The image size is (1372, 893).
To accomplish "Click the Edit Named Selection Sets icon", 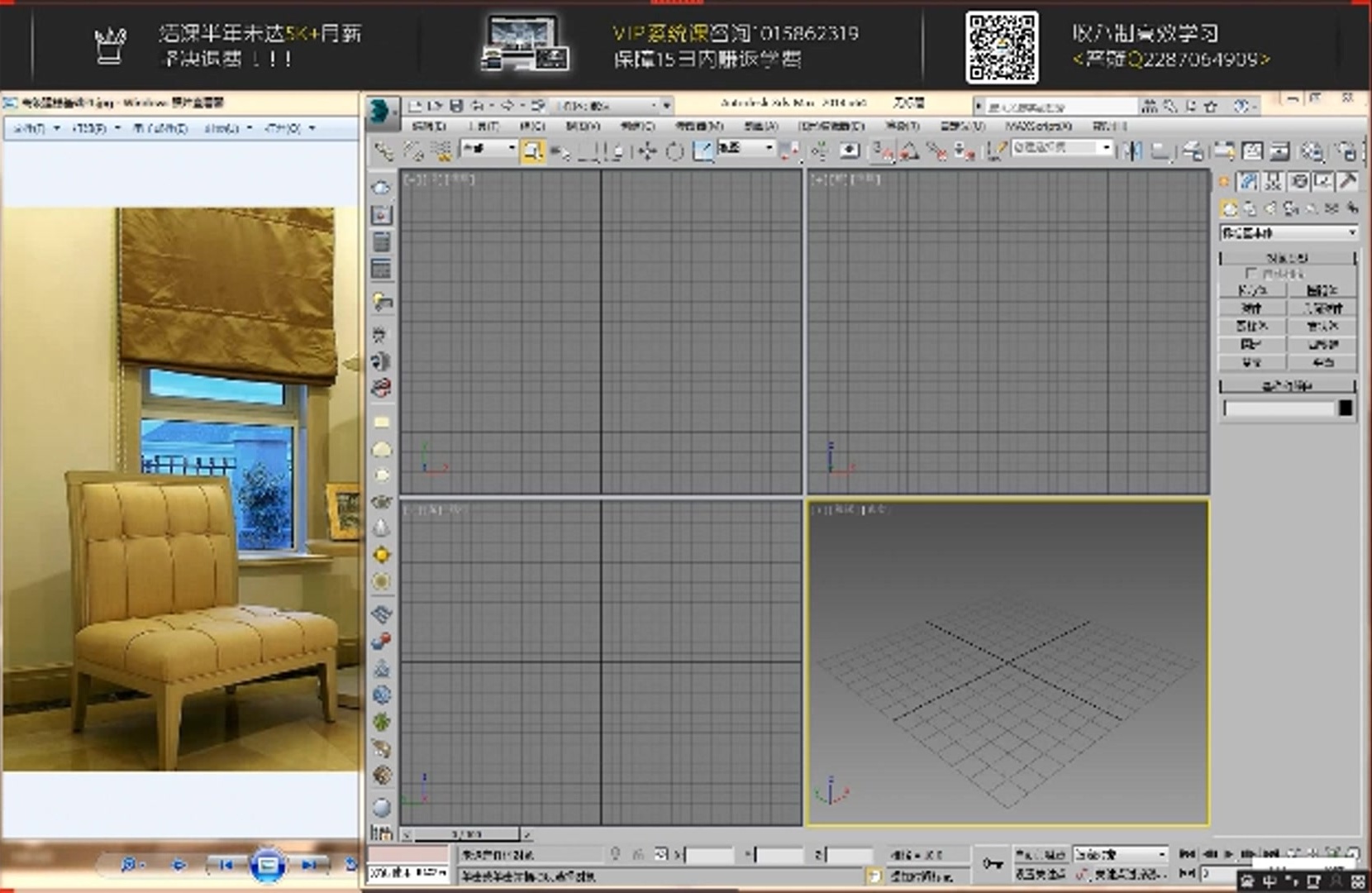I will point(998,150).
